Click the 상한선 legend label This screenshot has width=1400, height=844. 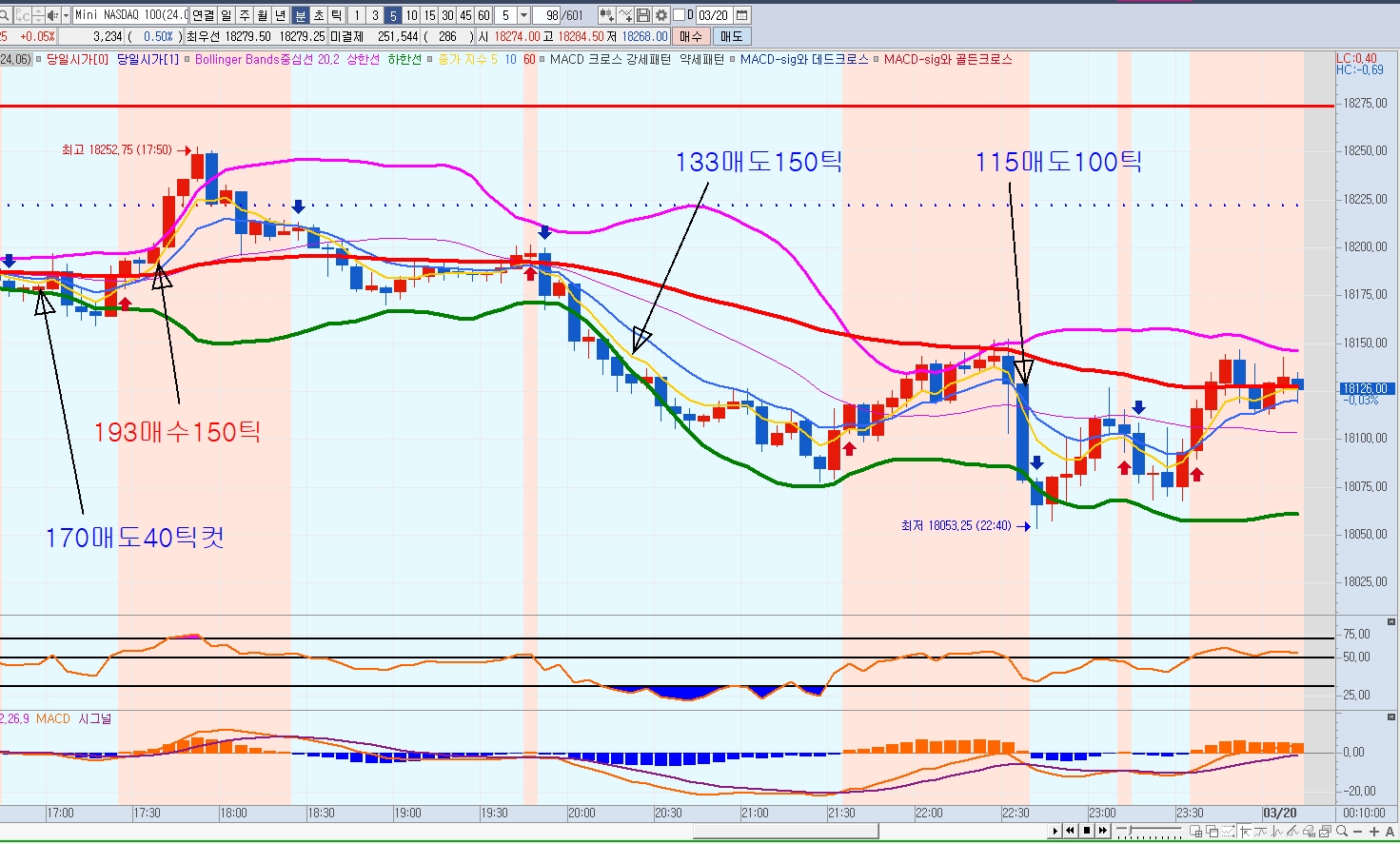(x=363, y=59)
